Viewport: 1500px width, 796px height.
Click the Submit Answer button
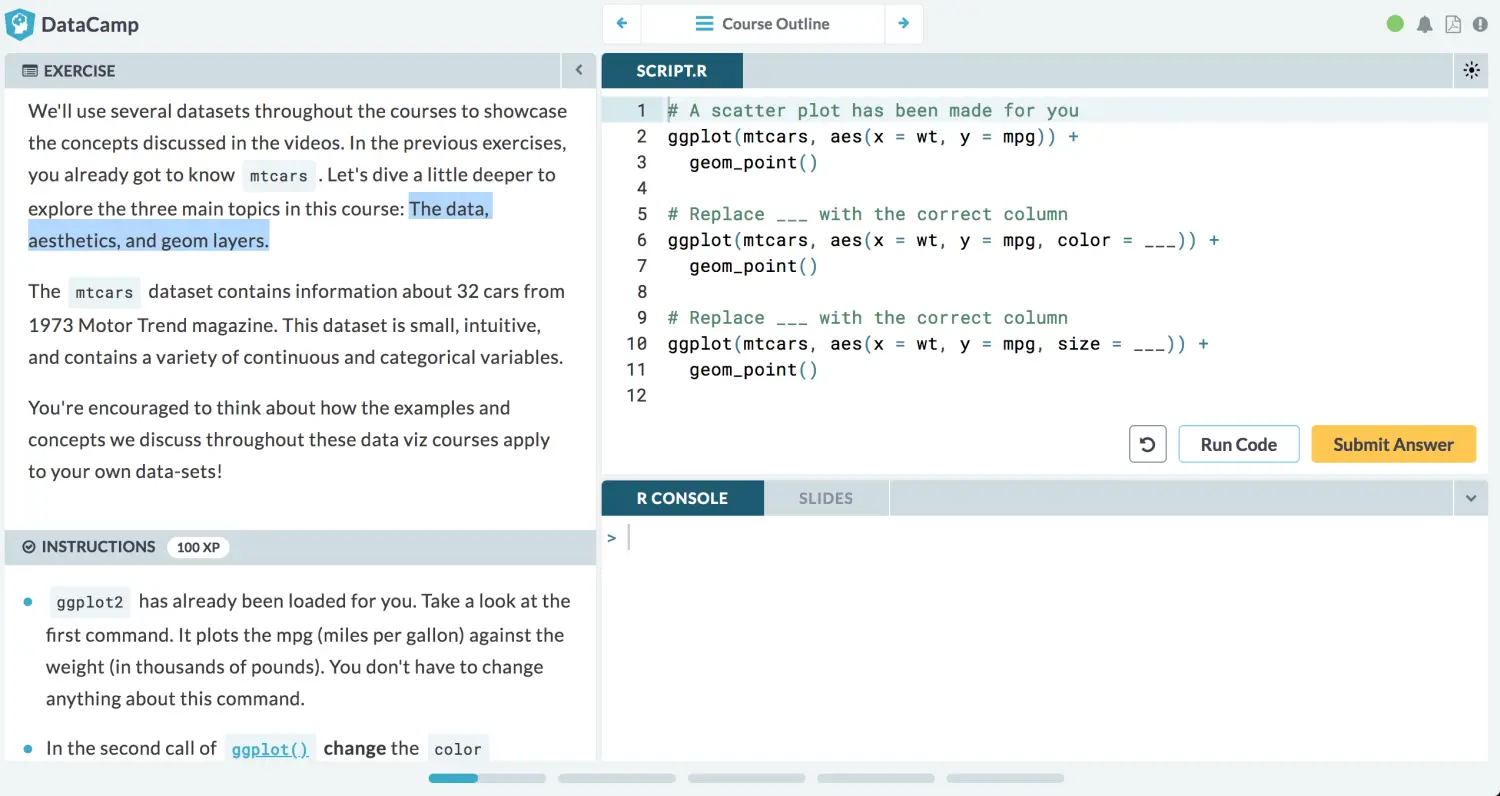(1393, 444)
